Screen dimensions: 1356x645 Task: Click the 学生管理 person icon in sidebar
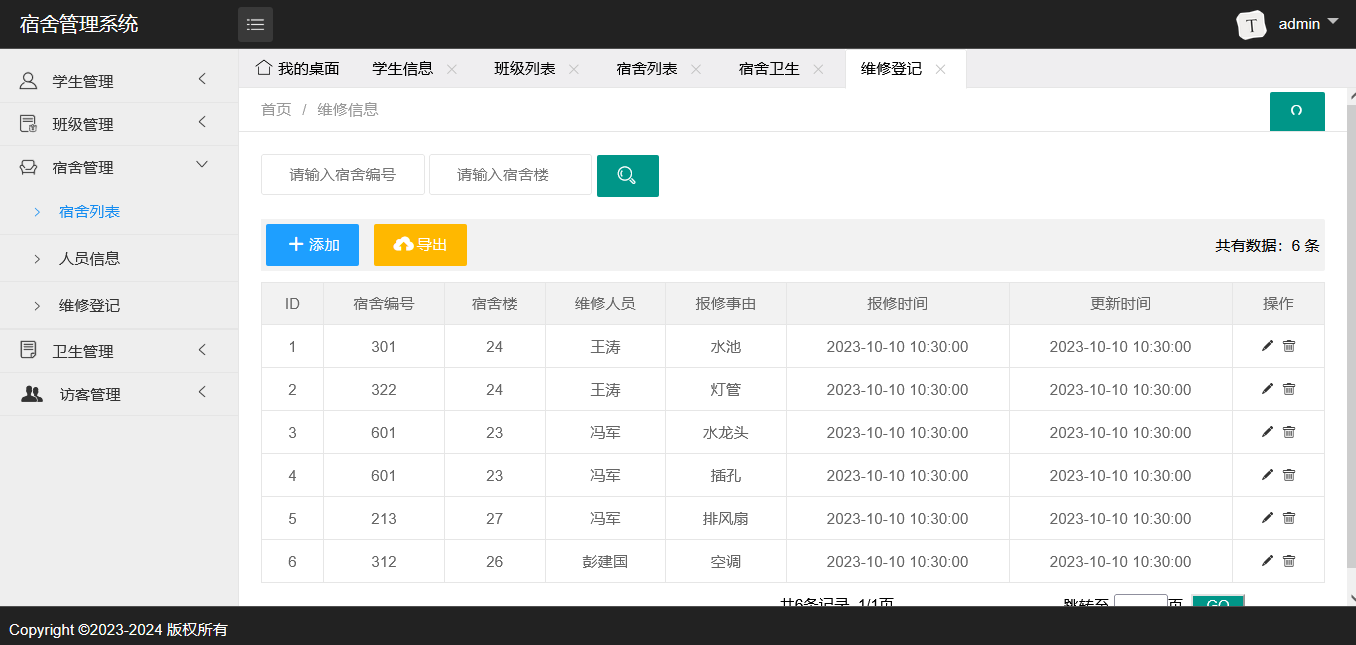click(x=27, y=80)
